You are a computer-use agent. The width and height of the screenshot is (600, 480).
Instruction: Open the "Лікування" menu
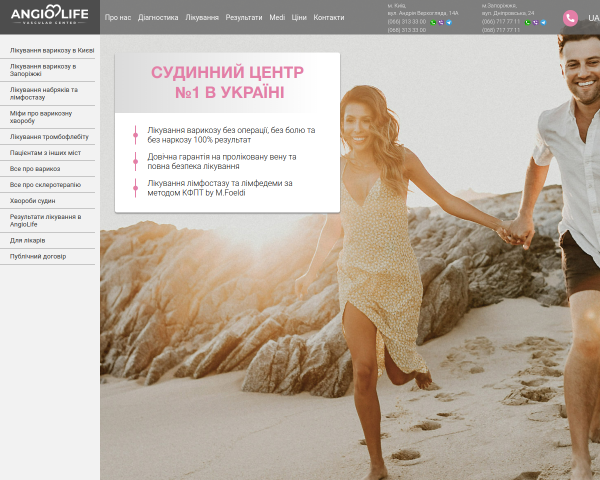tap(202, 18)
